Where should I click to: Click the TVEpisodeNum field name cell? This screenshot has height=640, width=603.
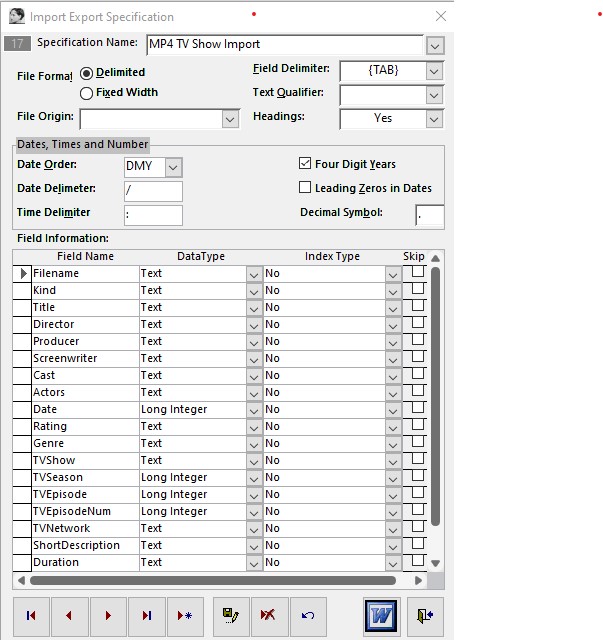pos(86,511)
